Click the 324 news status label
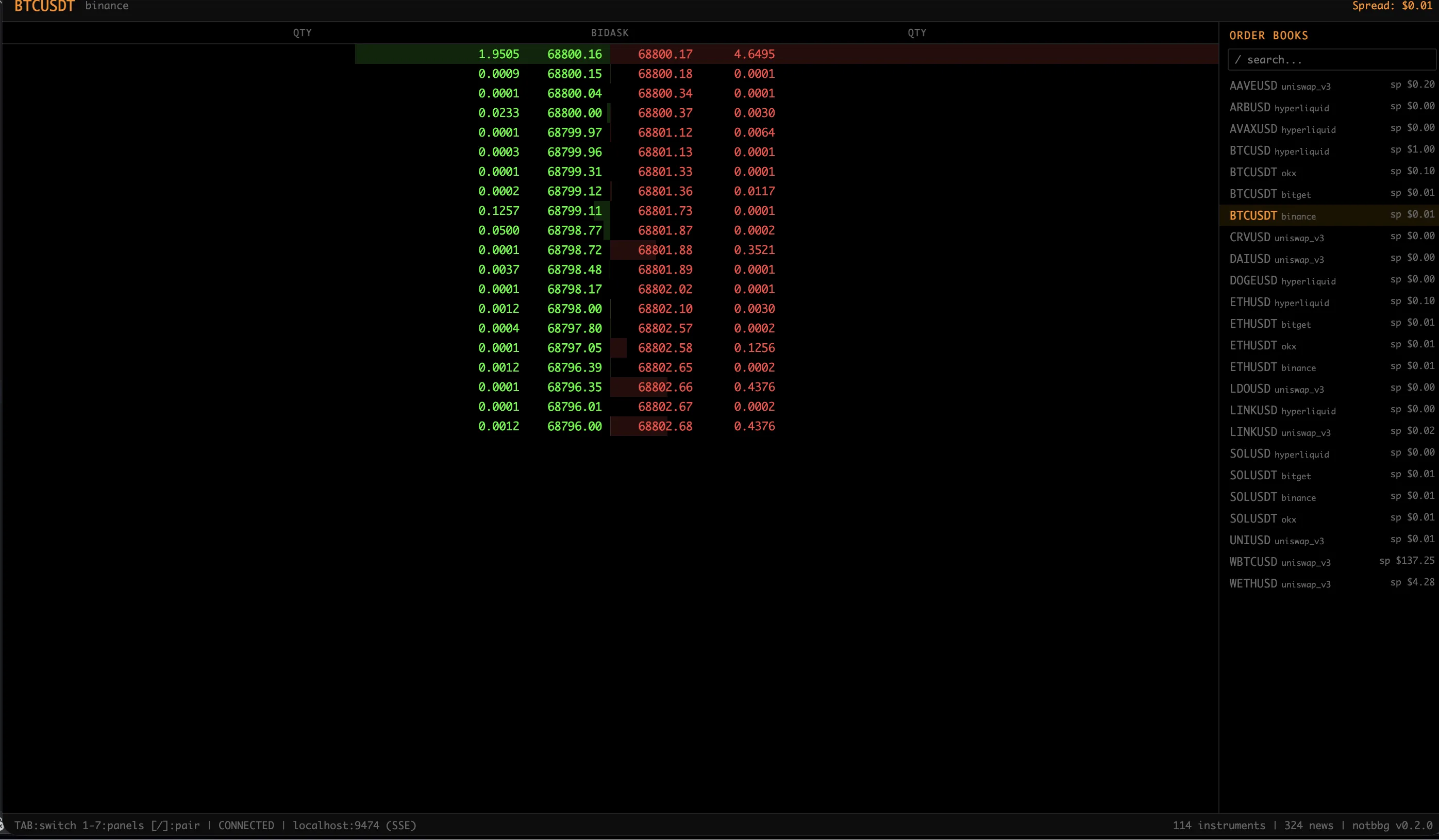Image resolution: width=1439 pixels, height=840 pixels. coord(1308,825)
